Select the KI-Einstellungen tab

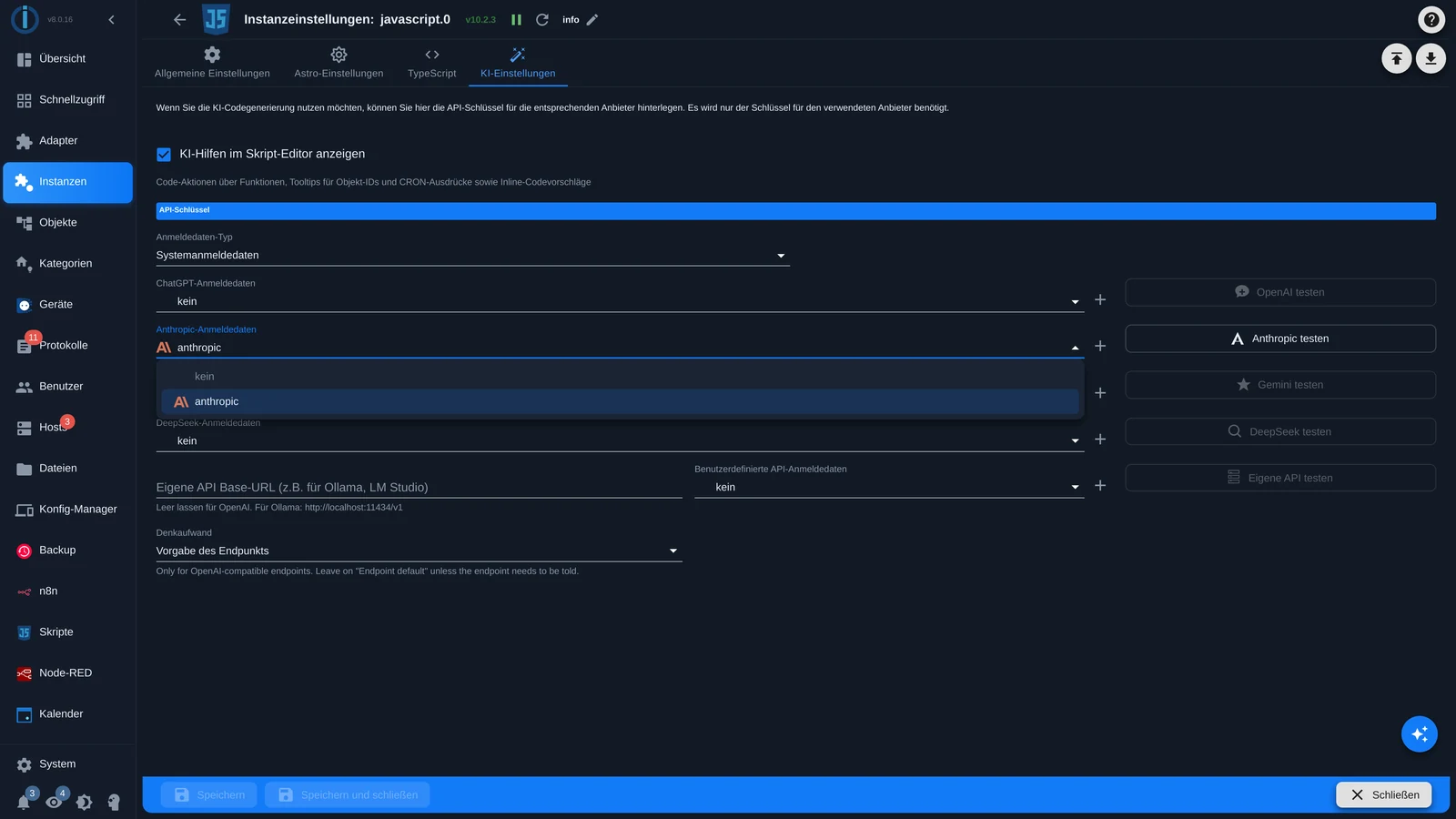coord(518,63)
